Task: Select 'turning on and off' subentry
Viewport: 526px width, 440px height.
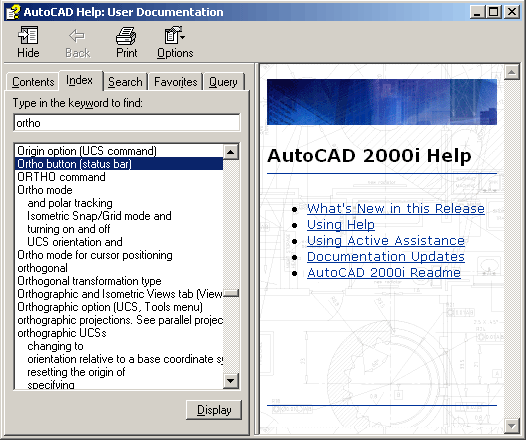Action: point(119,229)
